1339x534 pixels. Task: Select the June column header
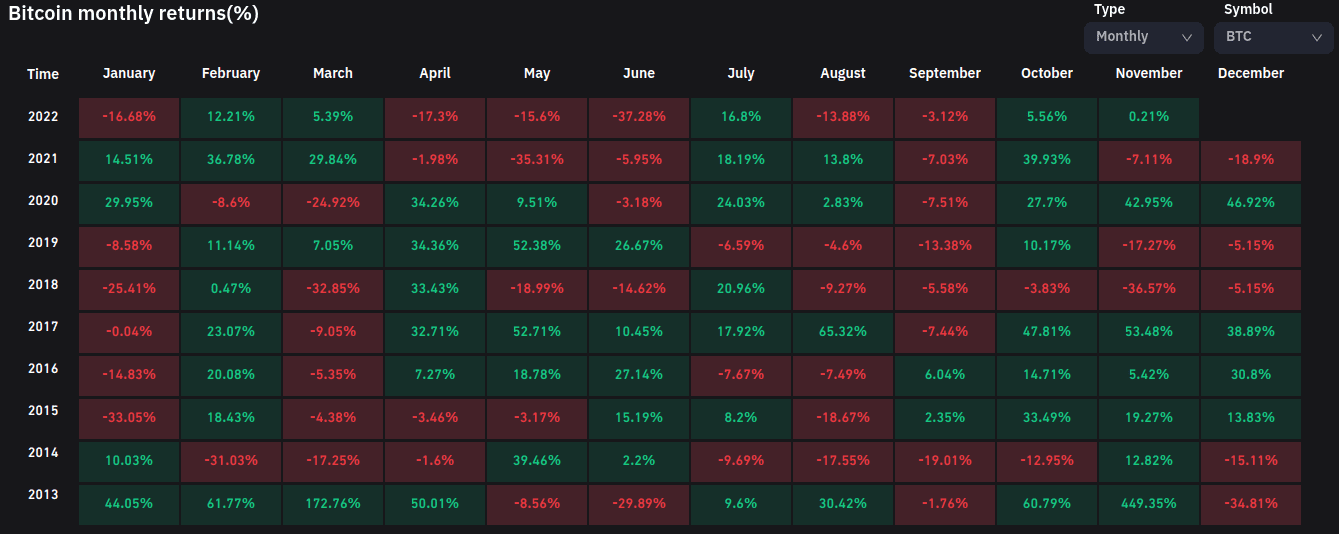coord(639,73)
